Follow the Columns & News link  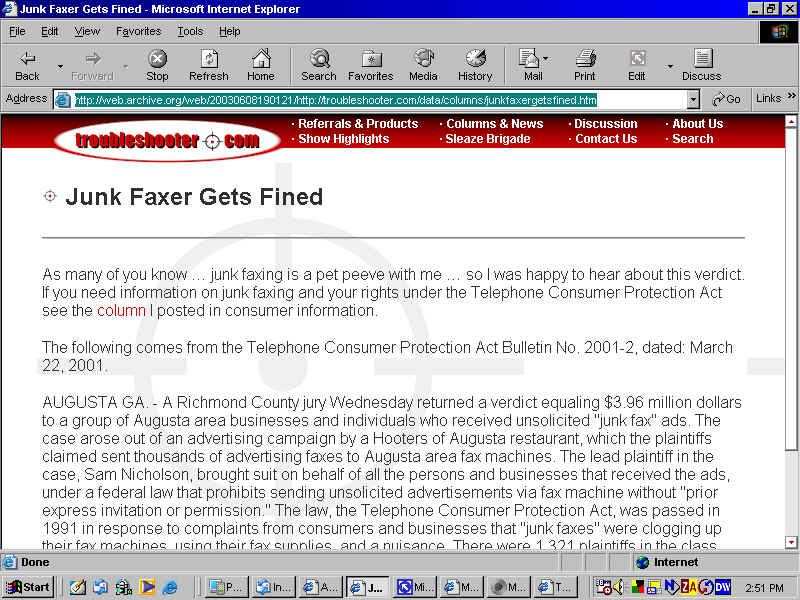click(x=494, y=123)
